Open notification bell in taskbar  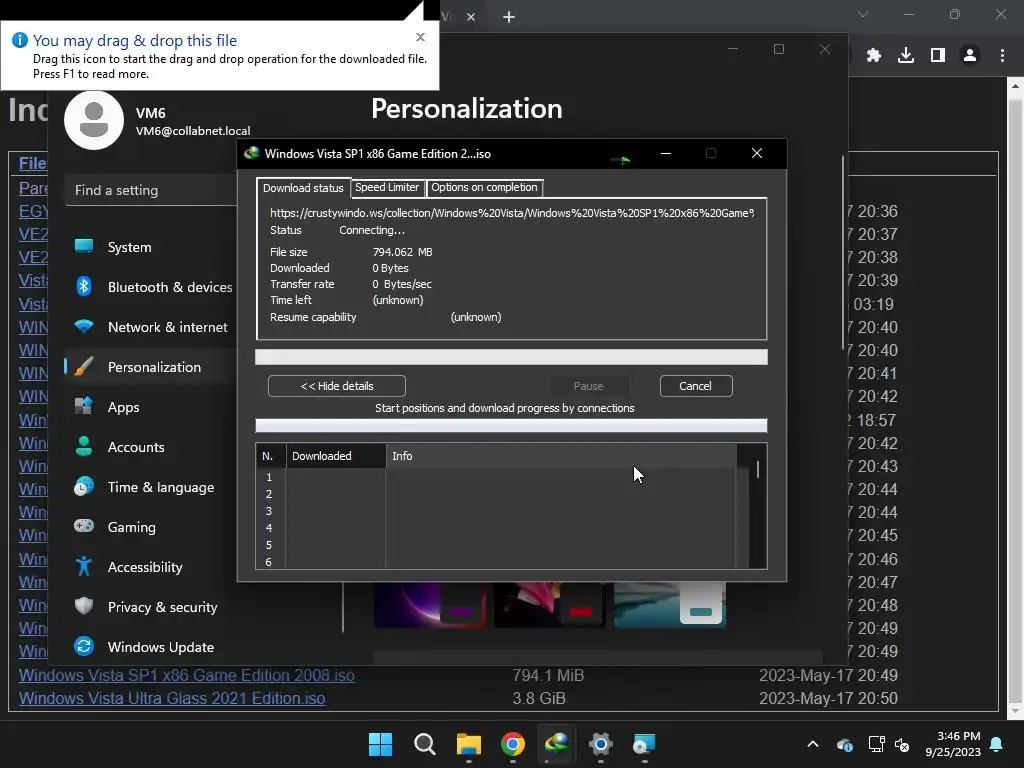(x=997, y=744)
